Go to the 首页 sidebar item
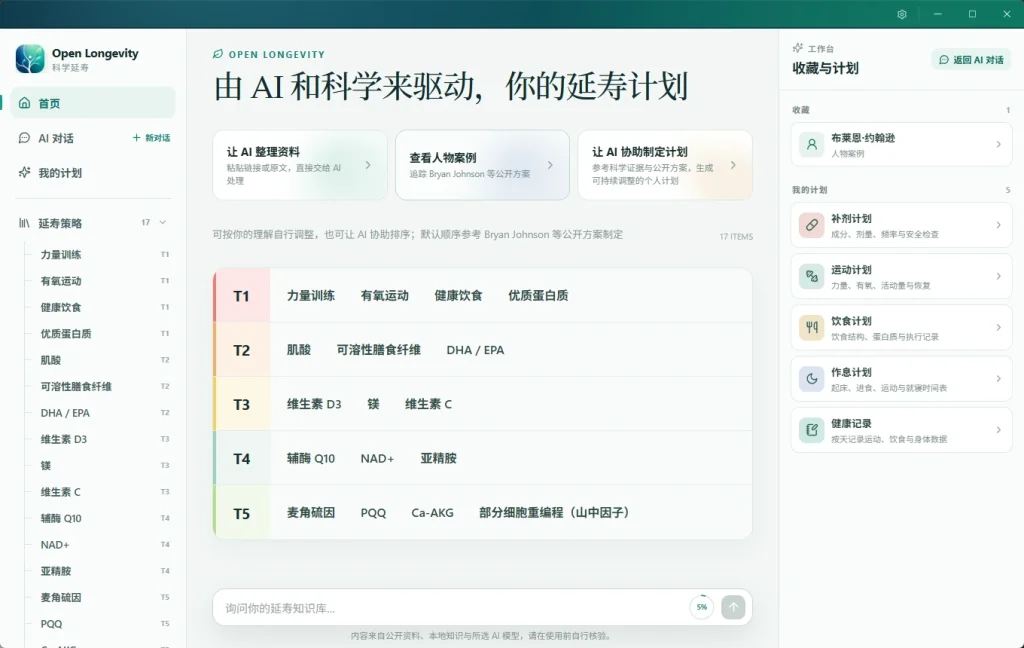The image size is (1024, 648). 93,103
